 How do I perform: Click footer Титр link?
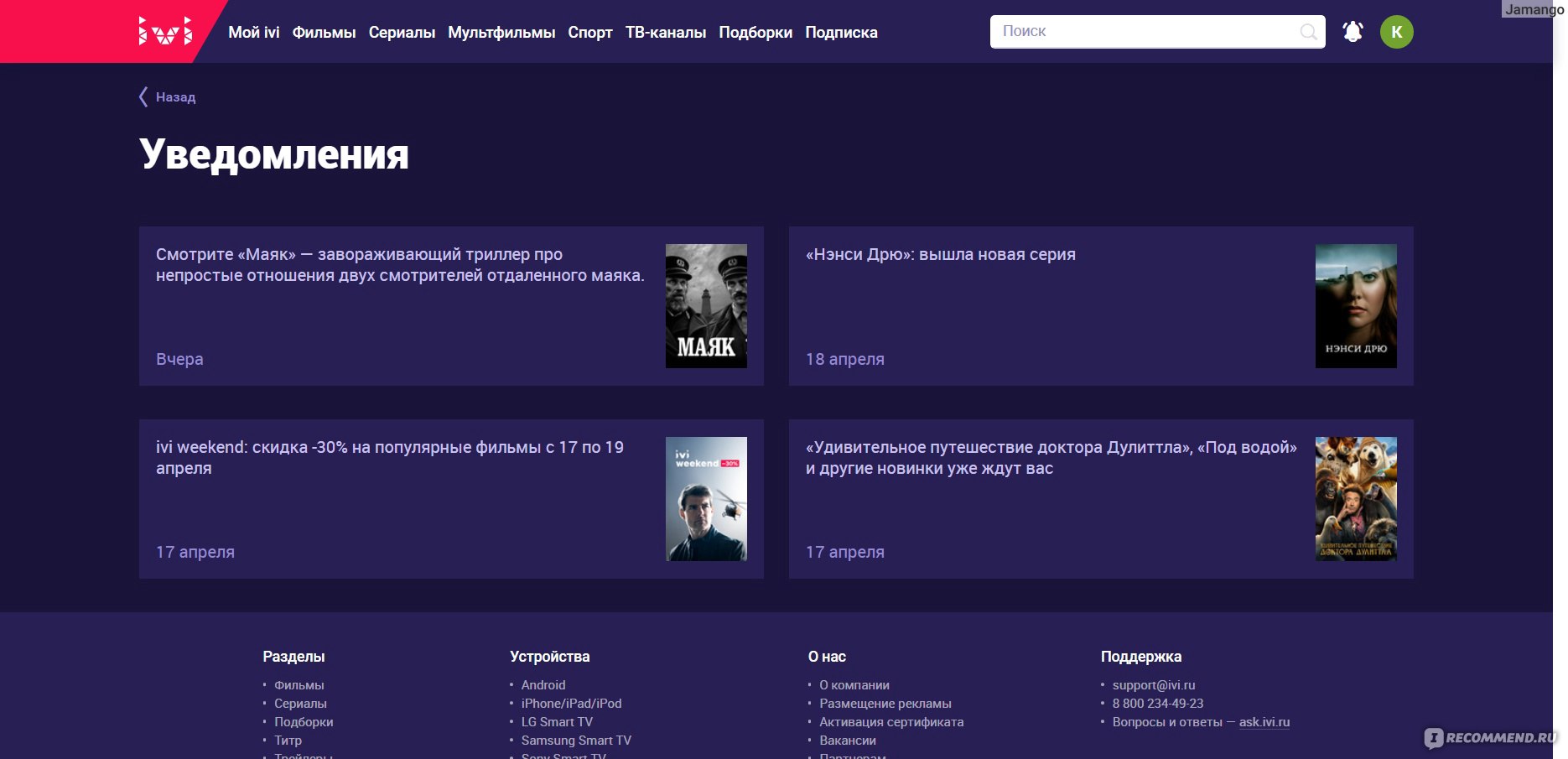coord(288,741)
